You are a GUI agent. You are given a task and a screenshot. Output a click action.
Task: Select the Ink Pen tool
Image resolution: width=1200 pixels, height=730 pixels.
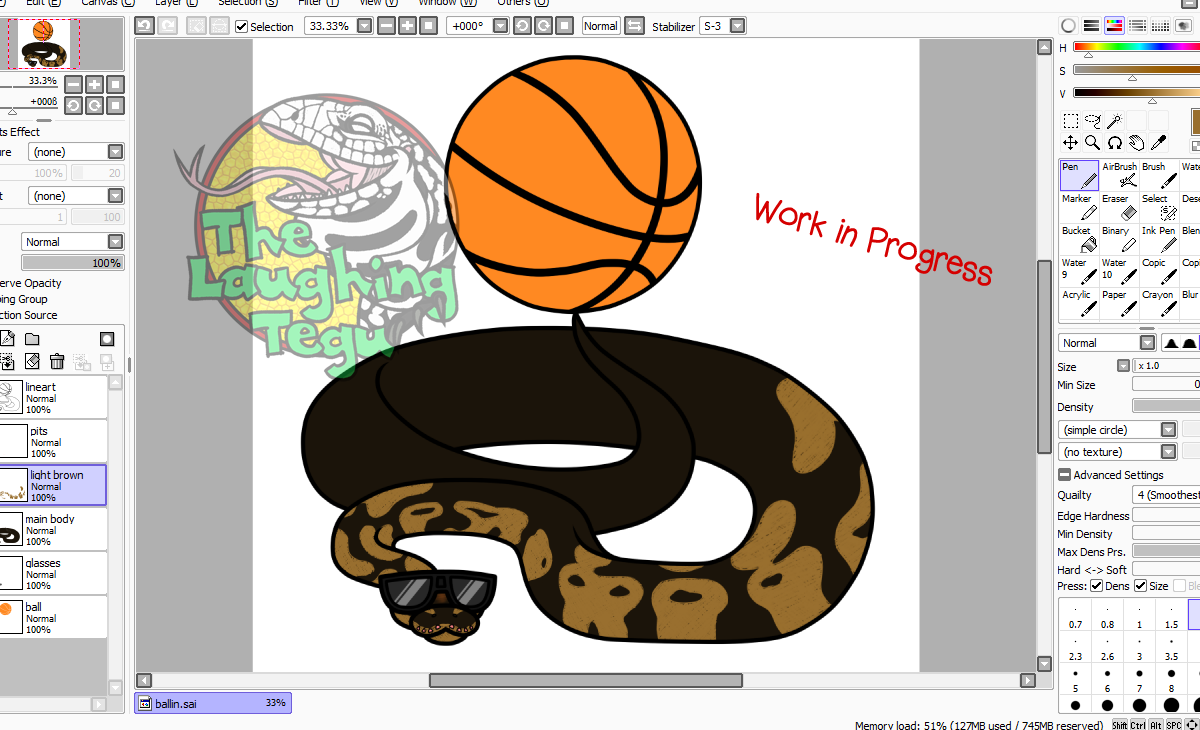1159,239
